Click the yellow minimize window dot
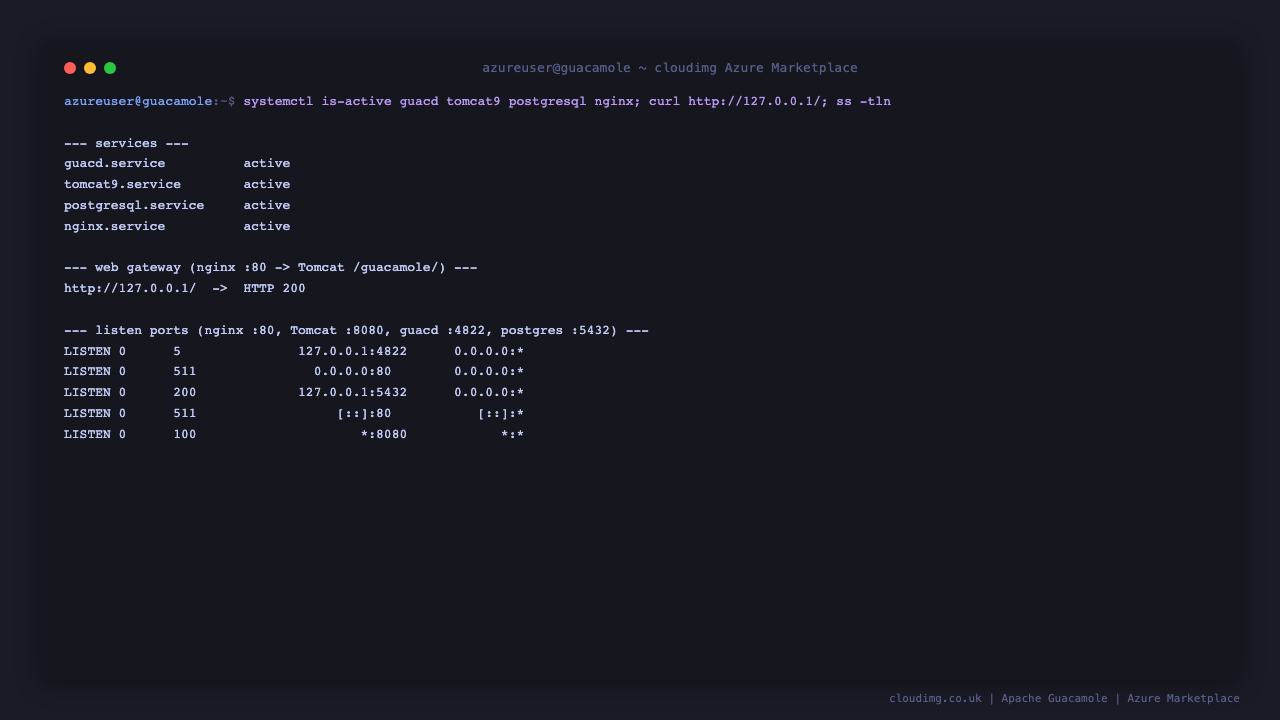This screenshot has width=1280, height=720. [x=90, y=68]
